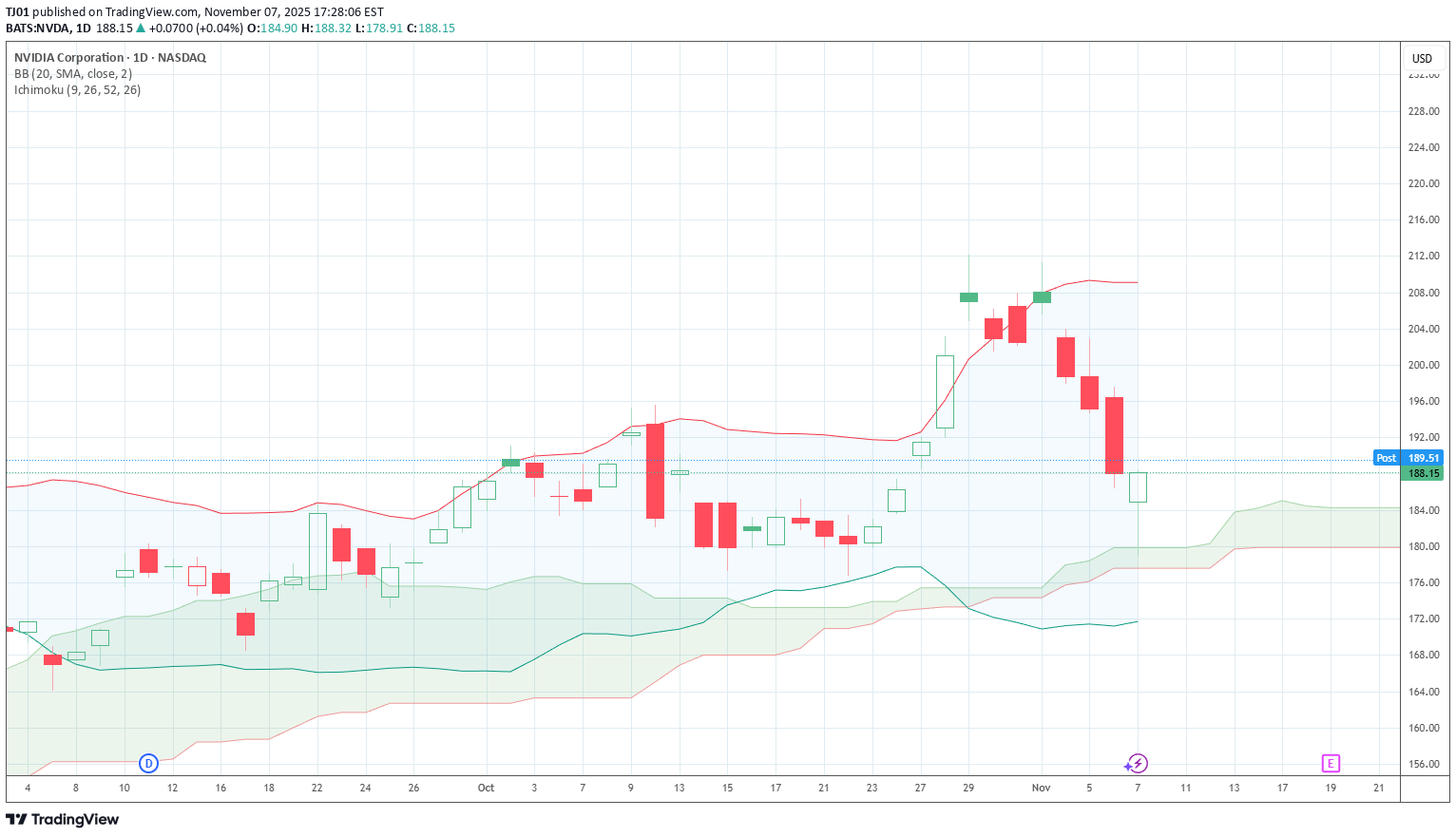Click the TradingView logo
Screen dimensions: 1456x837
(63, 819)
